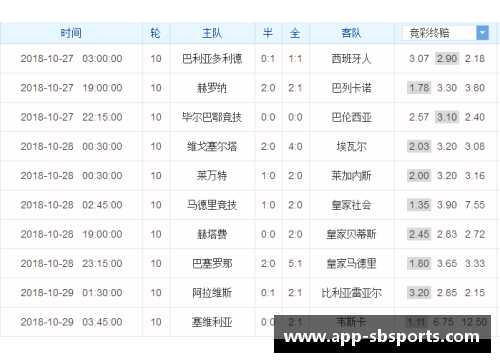Select the highlighted 2.03 home odds
Screen dimensions: 500x362
pos(419,146)
